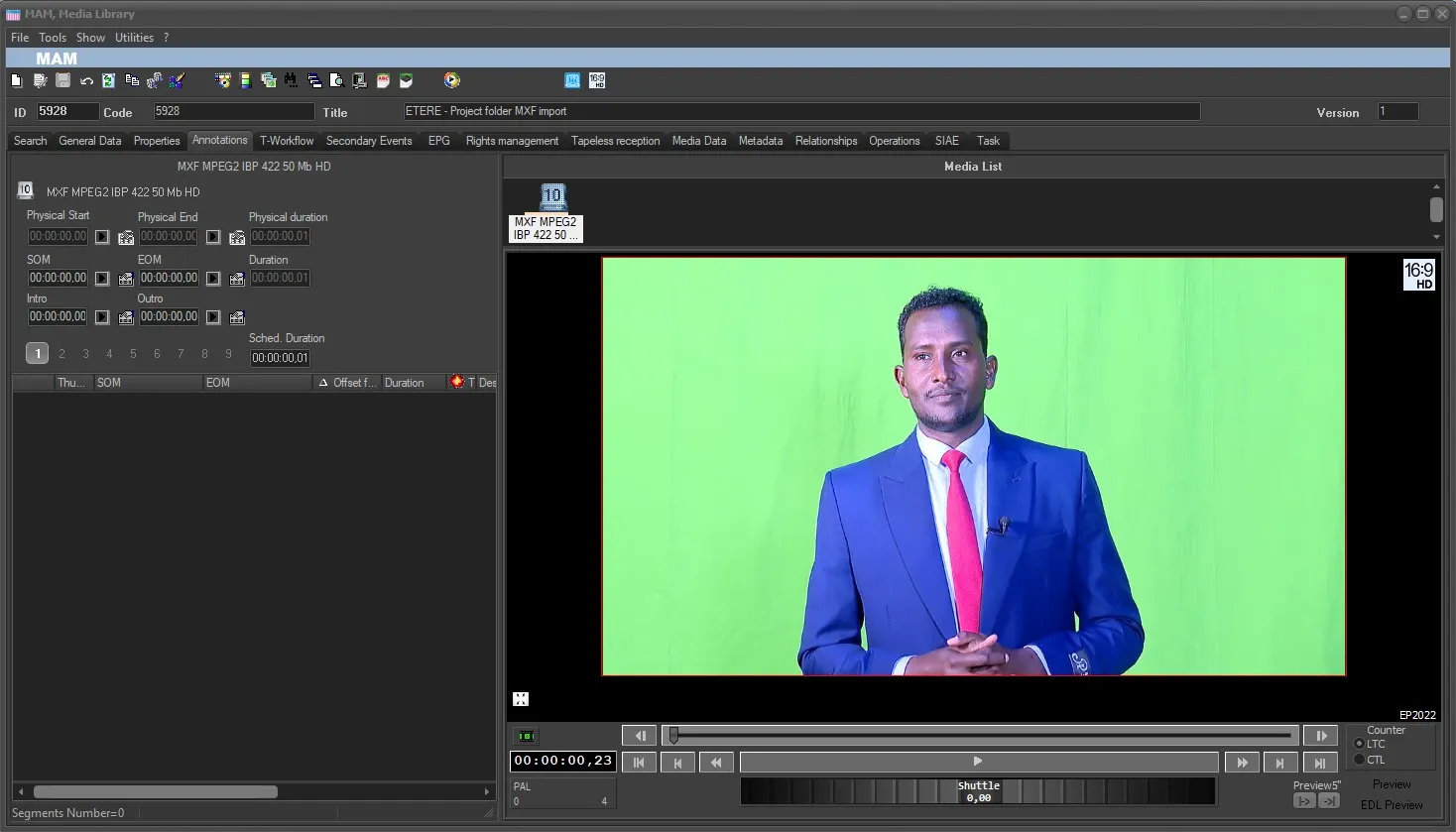
Task: Open the Utilities menu
Action: (134, 38)
